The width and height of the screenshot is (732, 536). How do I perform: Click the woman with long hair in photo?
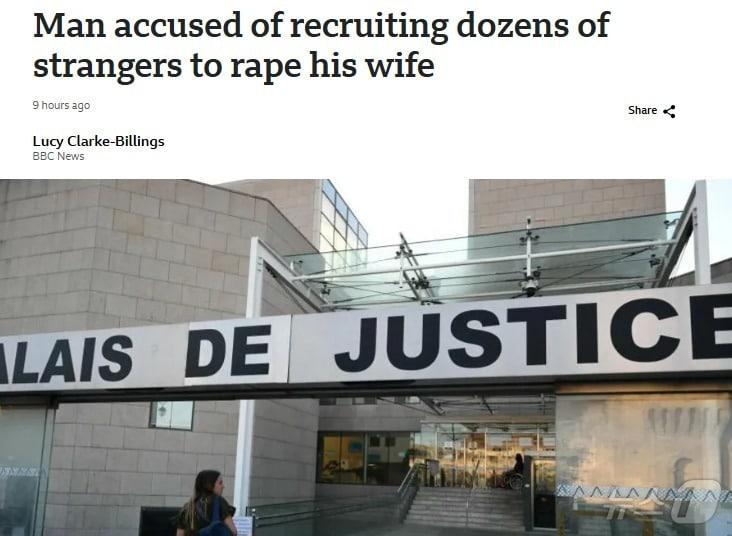[x=206, y=505]
